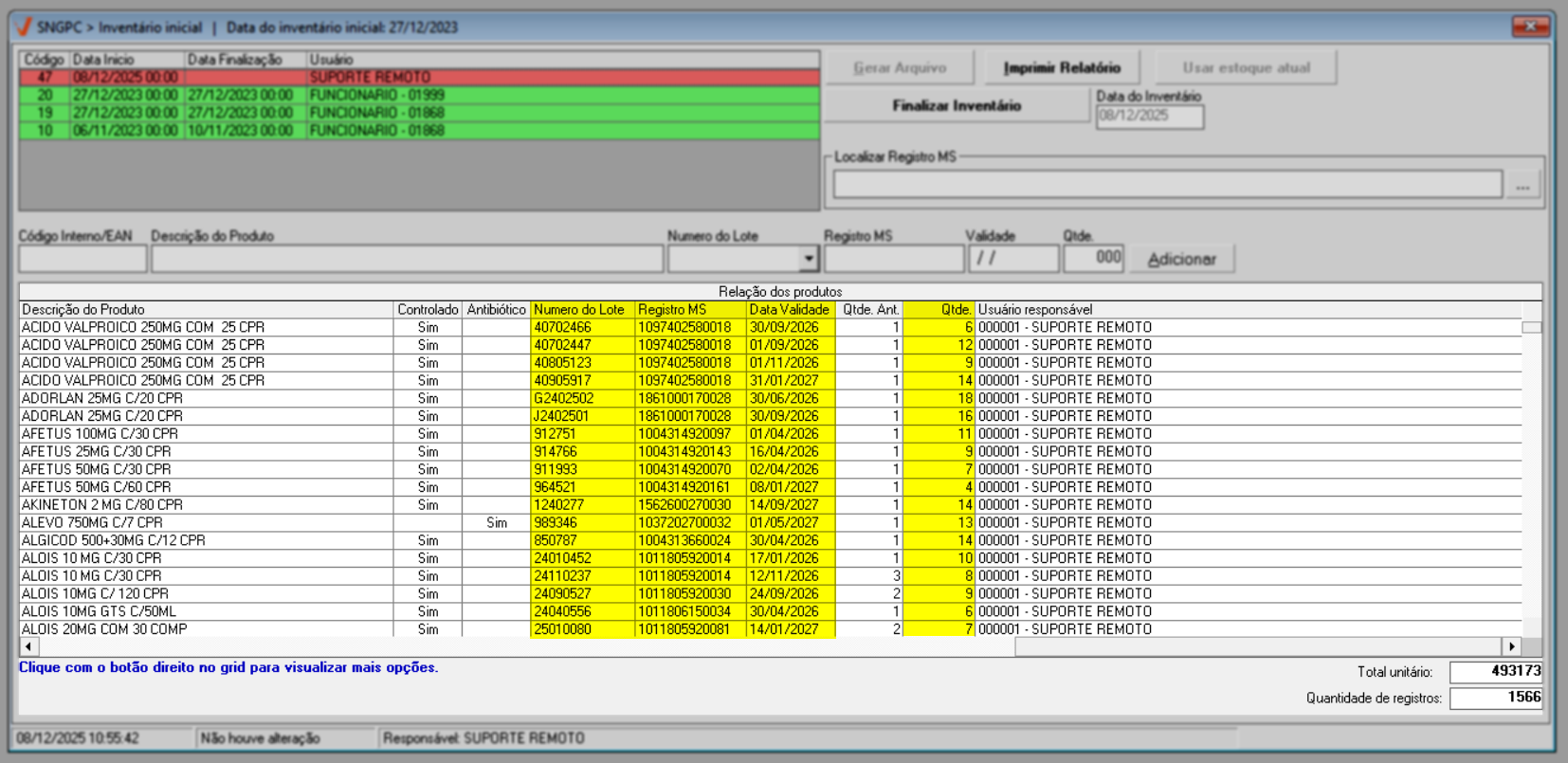Image resolution: width=1568 pixels, height=763 pixels.
Task: Click the Imprimir Relatório button
Action: 1061,68
